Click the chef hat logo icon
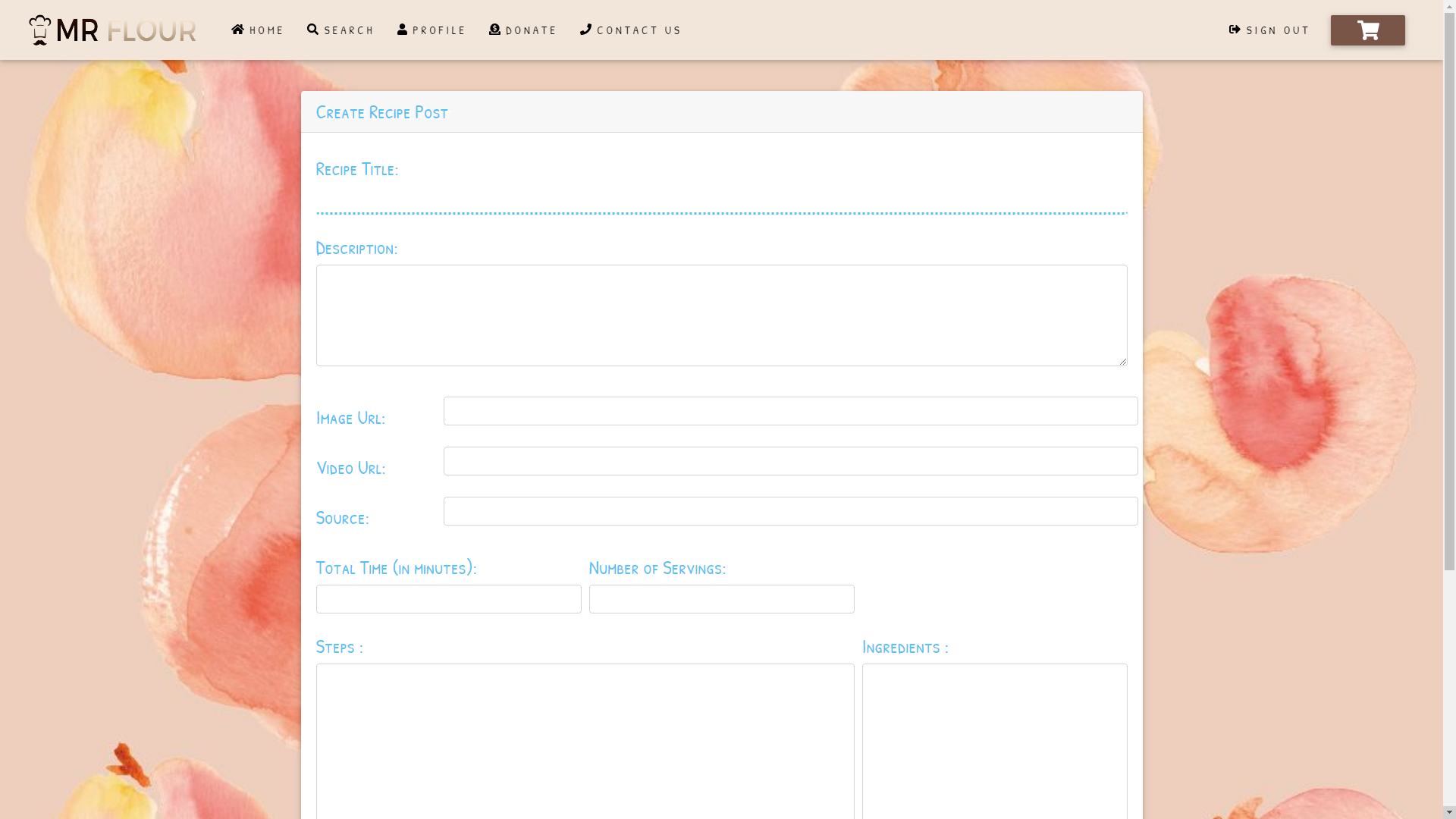The image size is (1456, 819). (39, 30)
